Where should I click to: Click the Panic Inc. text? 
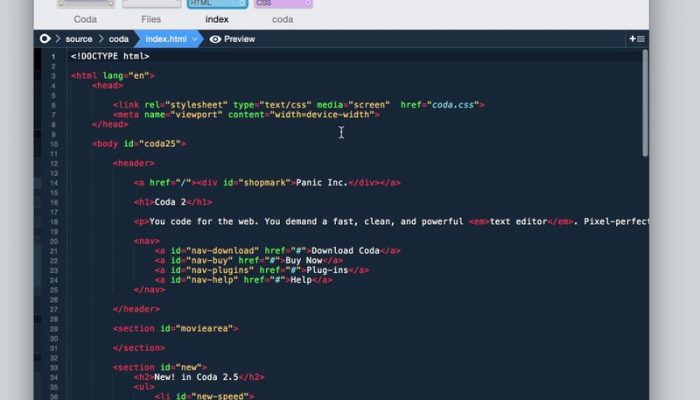(x=321, y=183)
